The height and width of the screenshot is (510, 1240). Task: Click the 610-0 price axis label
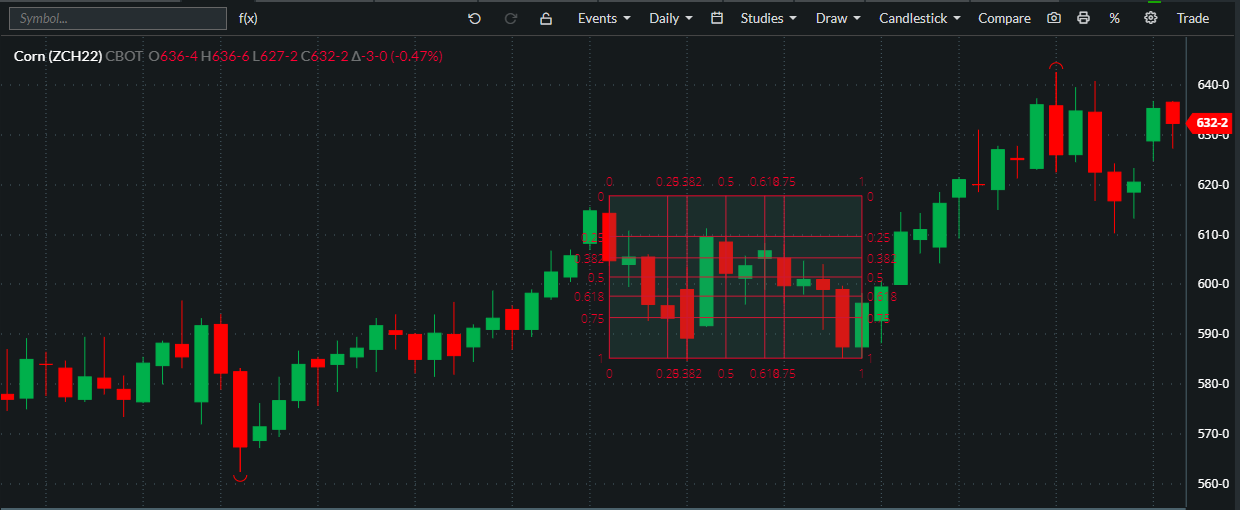pyautogui.click(x=1212, y=235)
